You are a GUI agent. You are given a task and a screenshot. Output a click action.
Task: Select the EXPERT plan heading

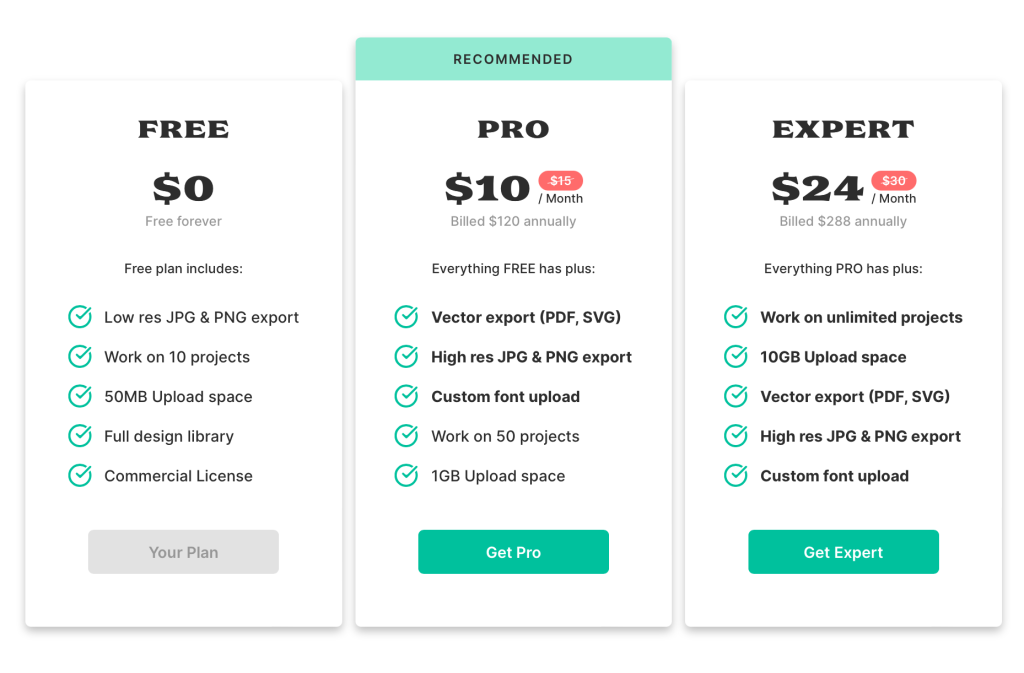click(x=843, y=130)
